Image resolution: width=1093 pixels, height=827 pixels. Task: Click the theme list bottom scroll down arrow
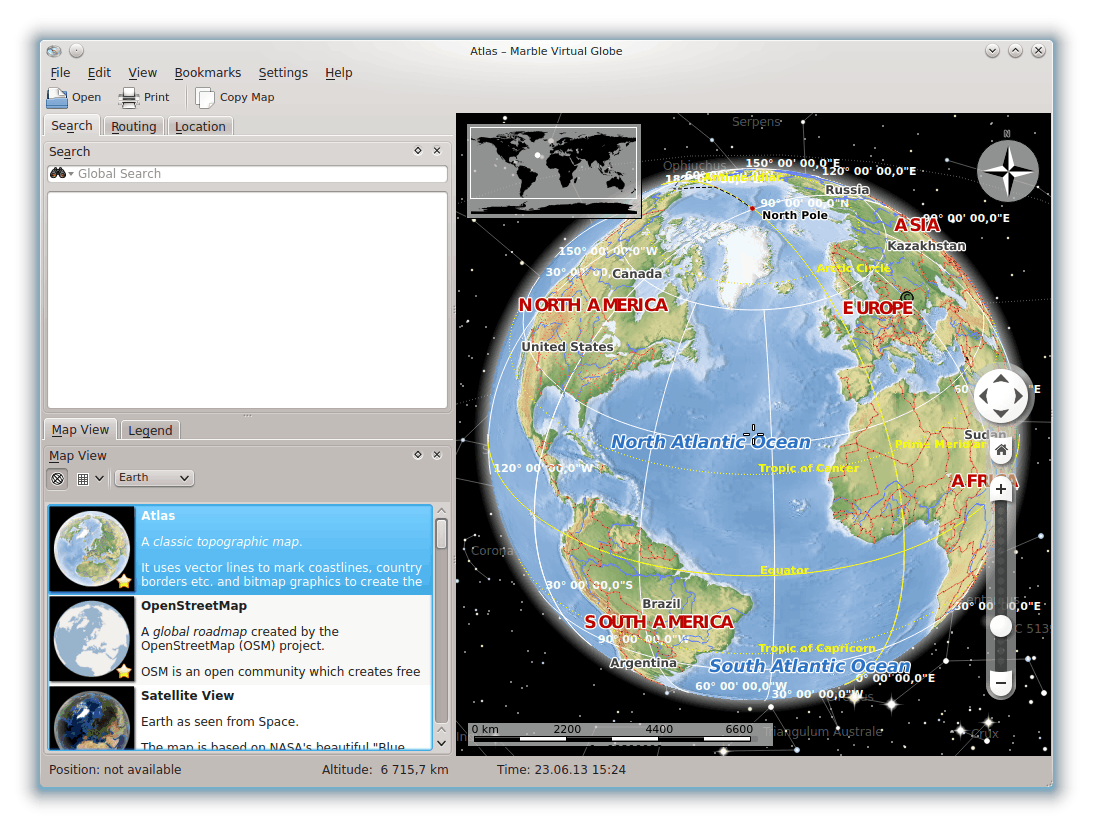click(x=441, y=743)
